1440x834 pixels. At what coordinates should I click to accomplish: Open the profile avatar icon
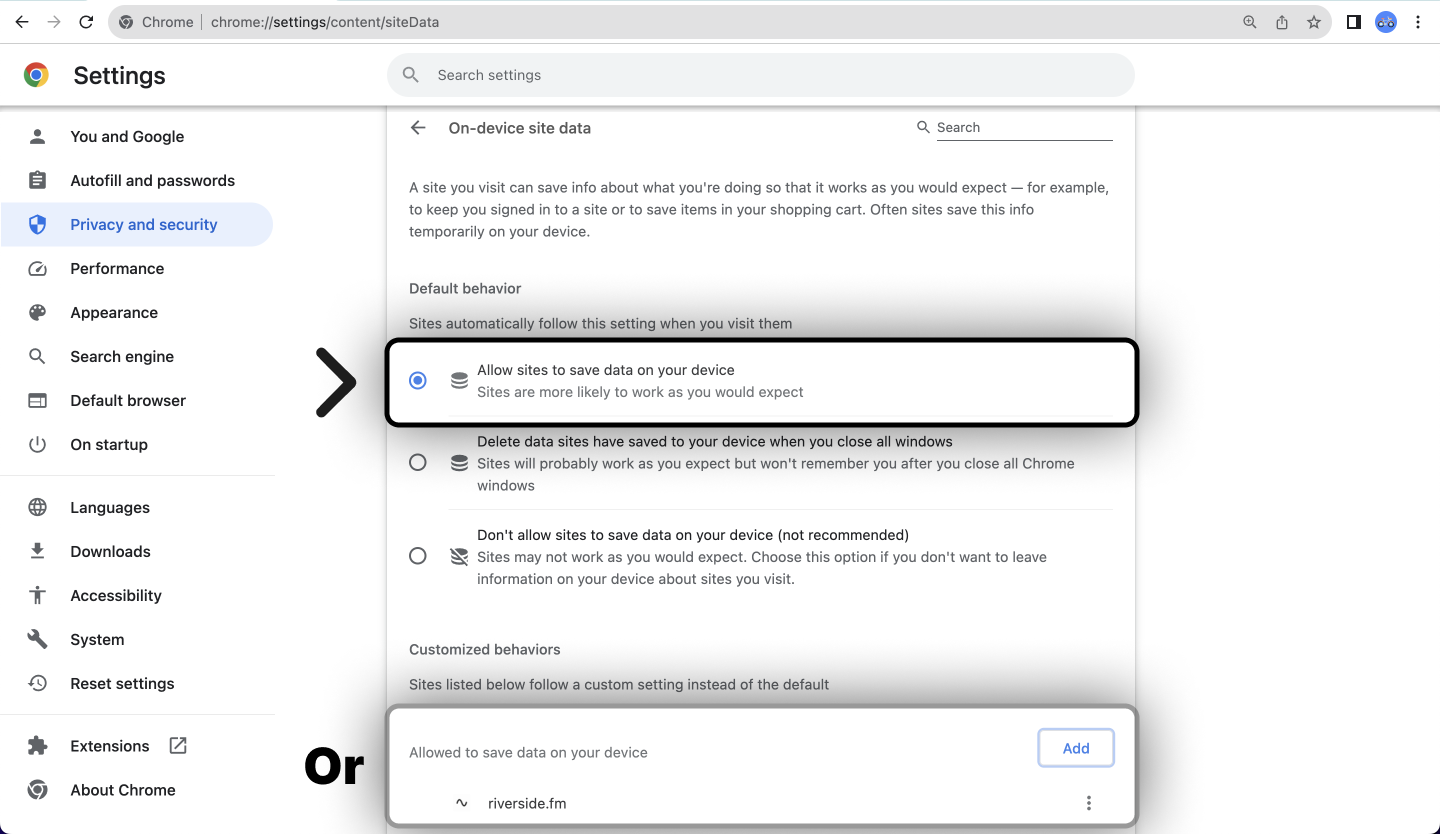[1386, 22]
